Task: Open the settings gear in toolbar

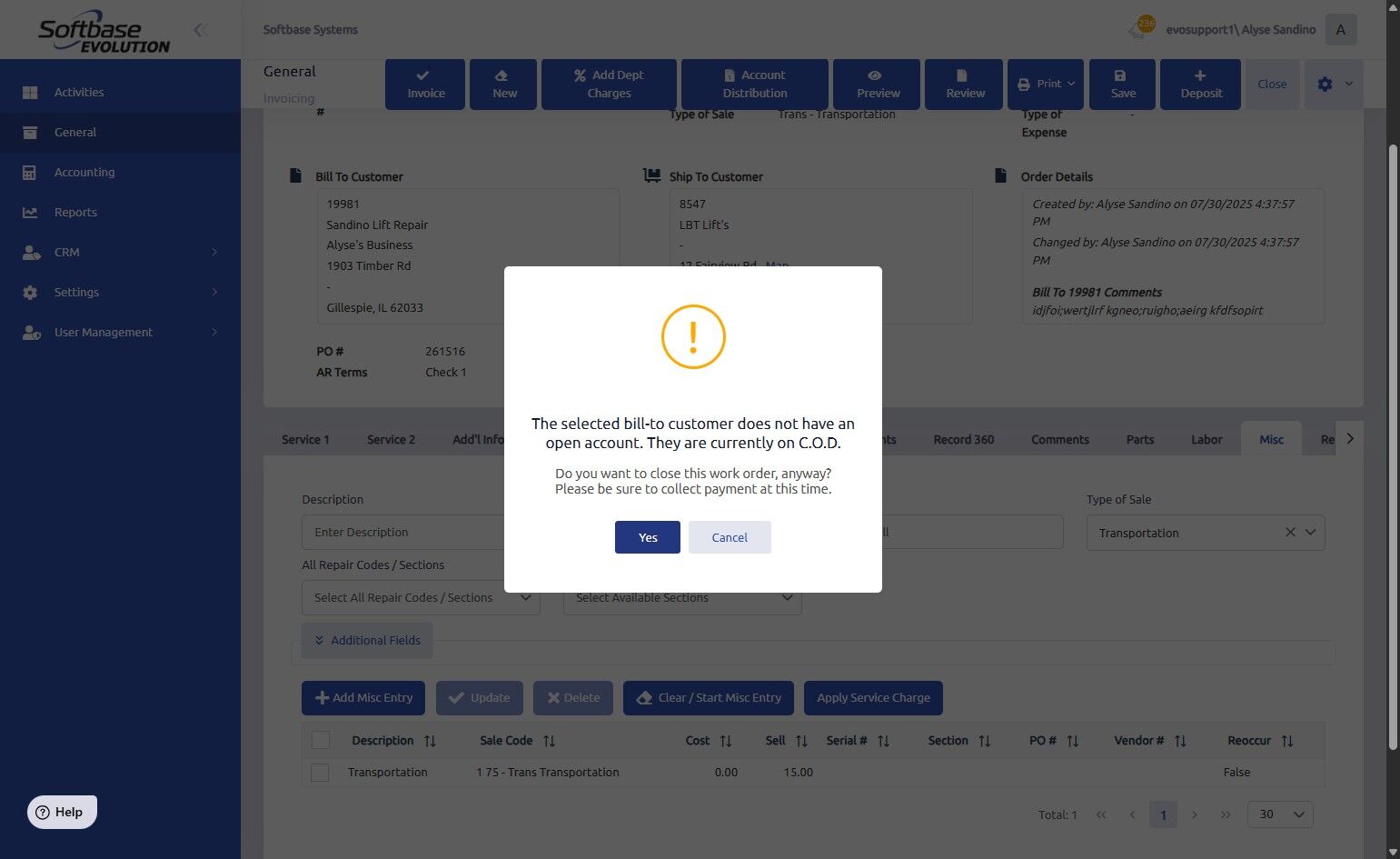Action: pyautogui.click(x=1325, y=84)
